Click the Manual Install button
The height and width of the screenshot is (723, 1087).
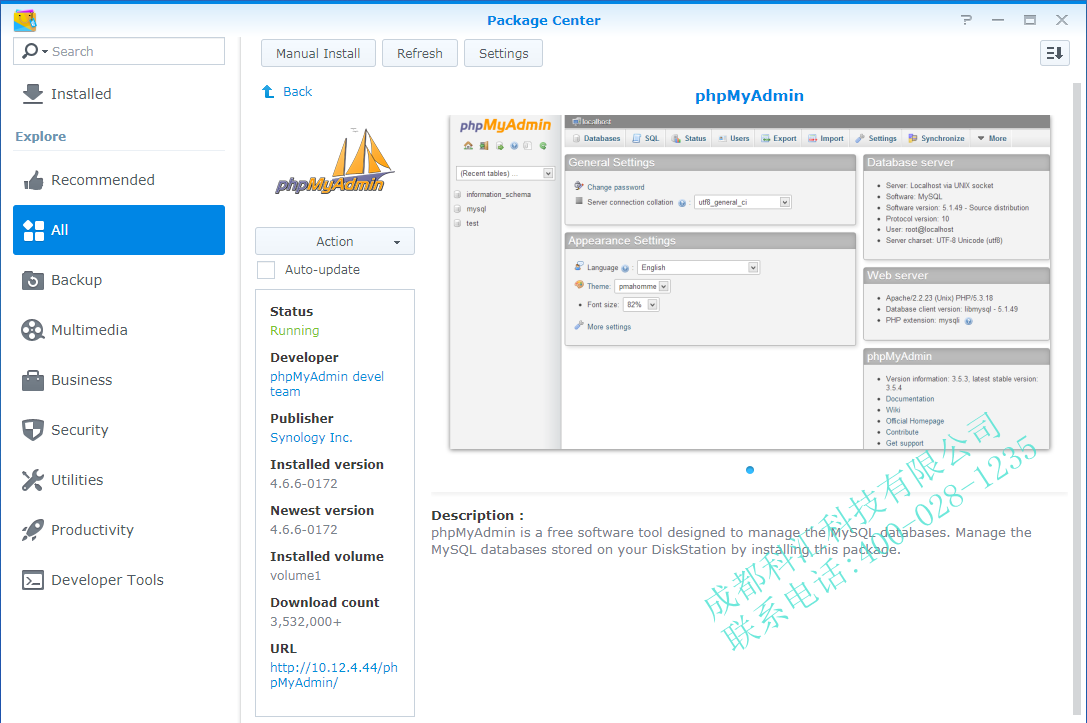point(318,53)
